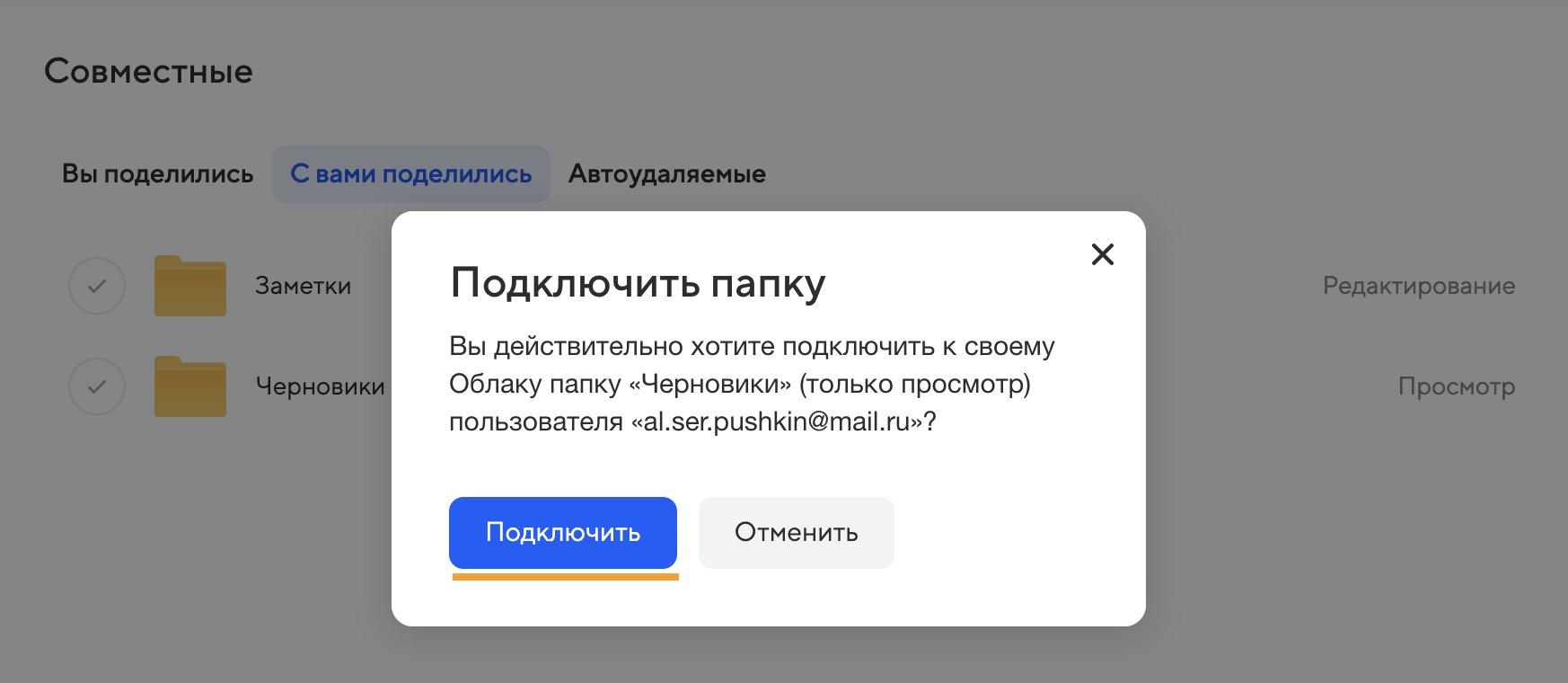Click the Черновики folder icon
1568x683 pixels.
pos(189,386)
